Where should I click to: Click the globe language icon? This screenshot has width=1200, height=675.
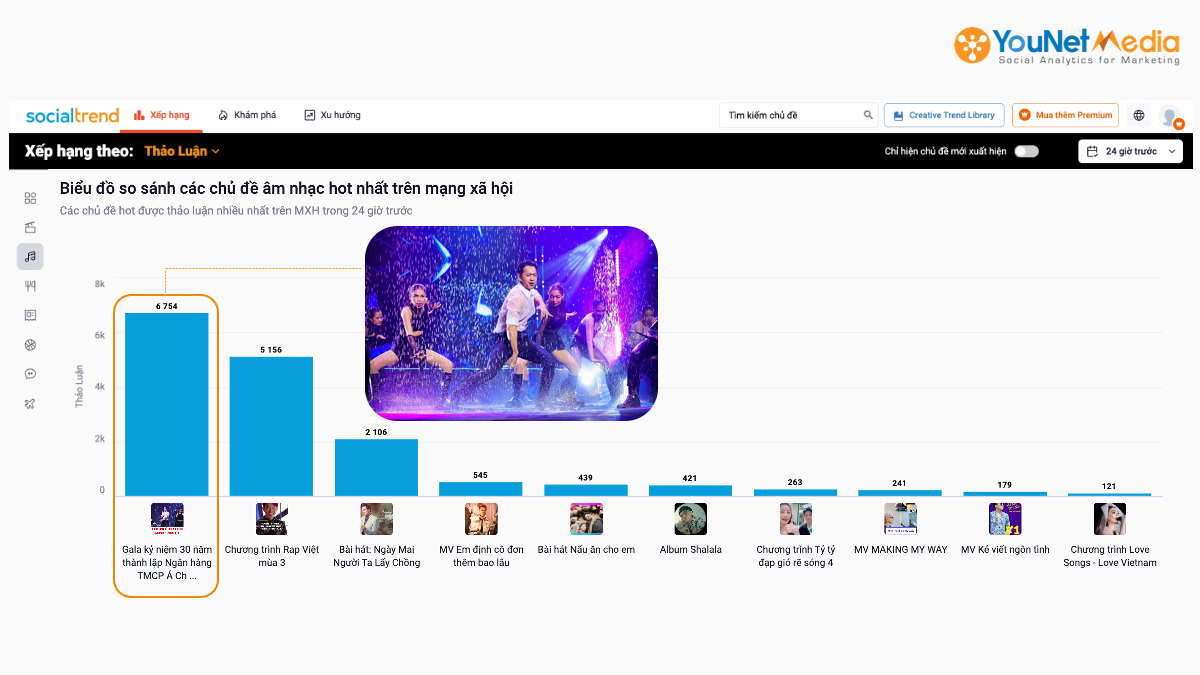[x=1138, y=115]
